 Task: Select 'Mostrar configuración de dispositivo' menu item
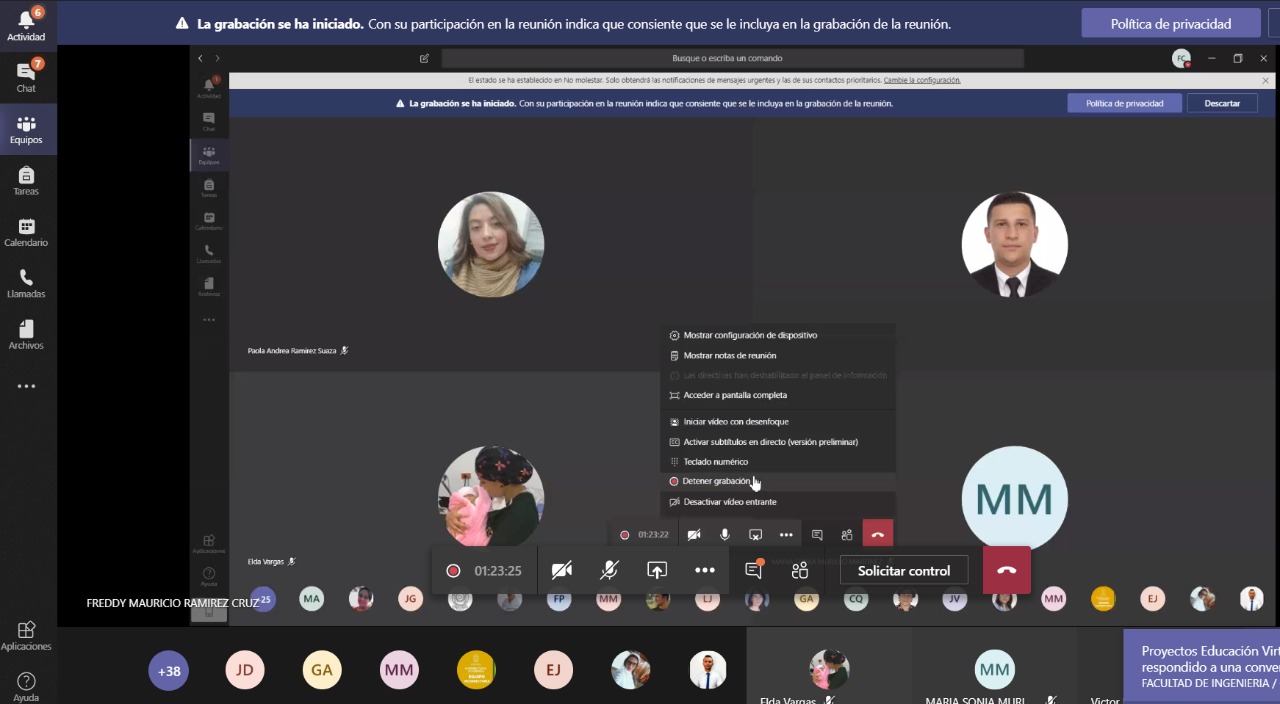[x=778, y=335]
